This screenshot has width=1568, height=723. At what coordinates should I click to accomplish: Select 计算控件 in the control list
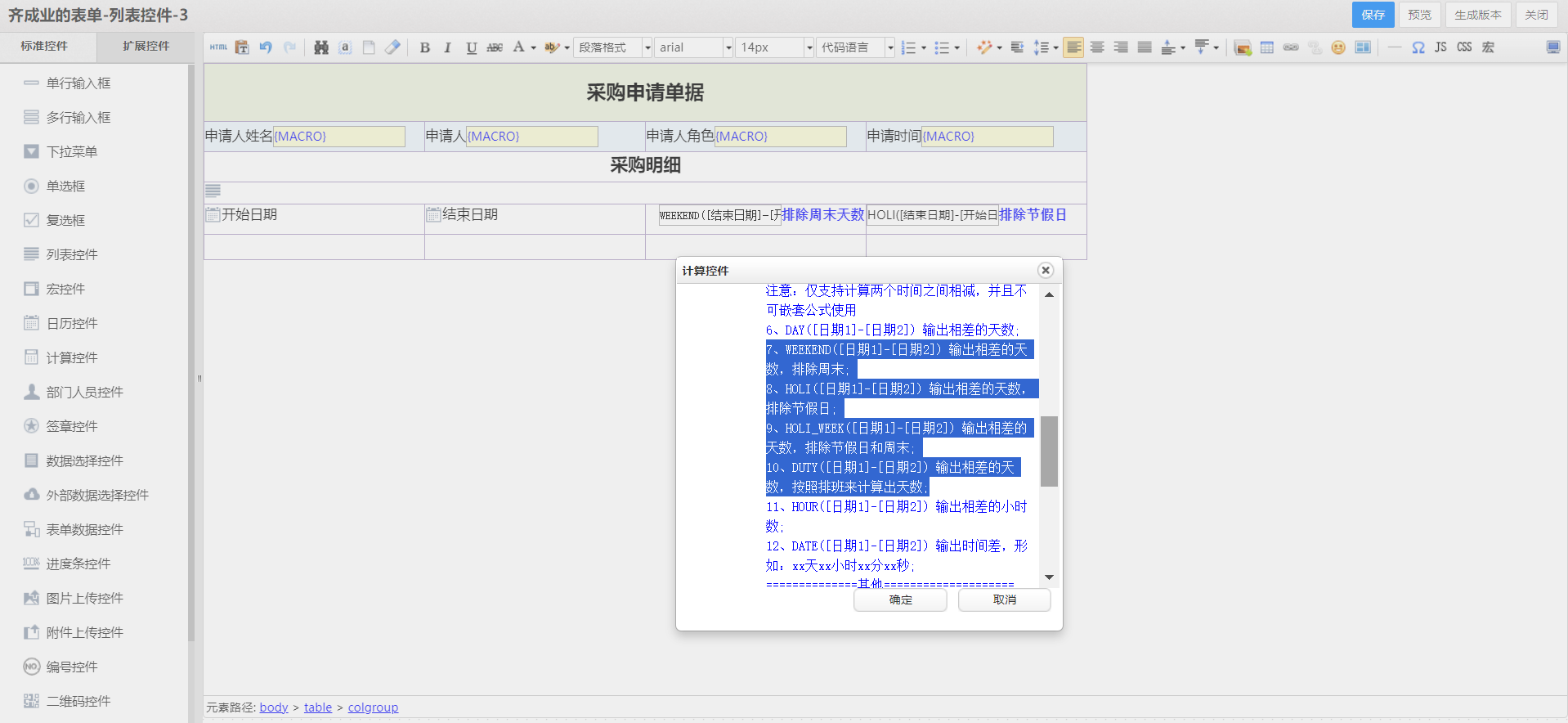coord(72,357)
